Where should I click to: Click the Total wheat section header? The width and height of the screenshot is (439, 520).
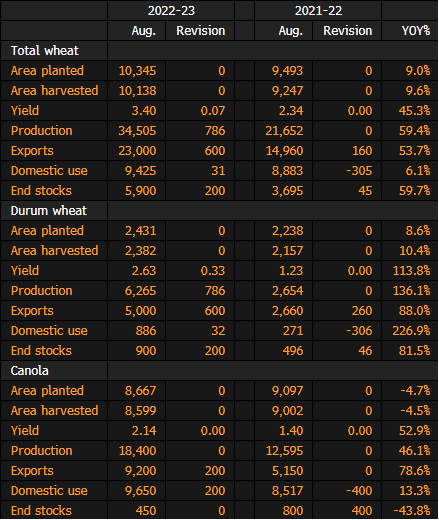click(45, 51)
